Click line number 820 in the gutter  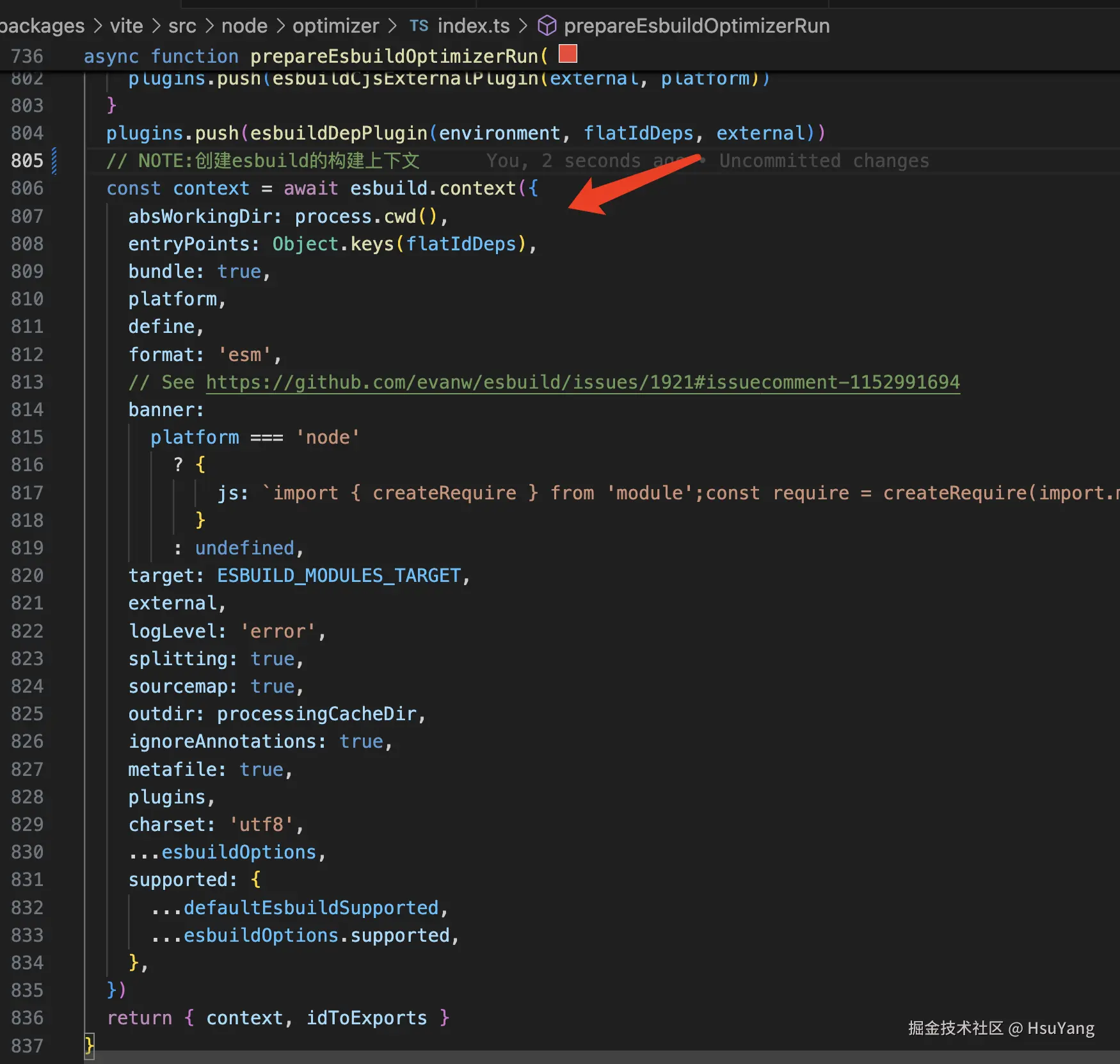pos(27,576)
